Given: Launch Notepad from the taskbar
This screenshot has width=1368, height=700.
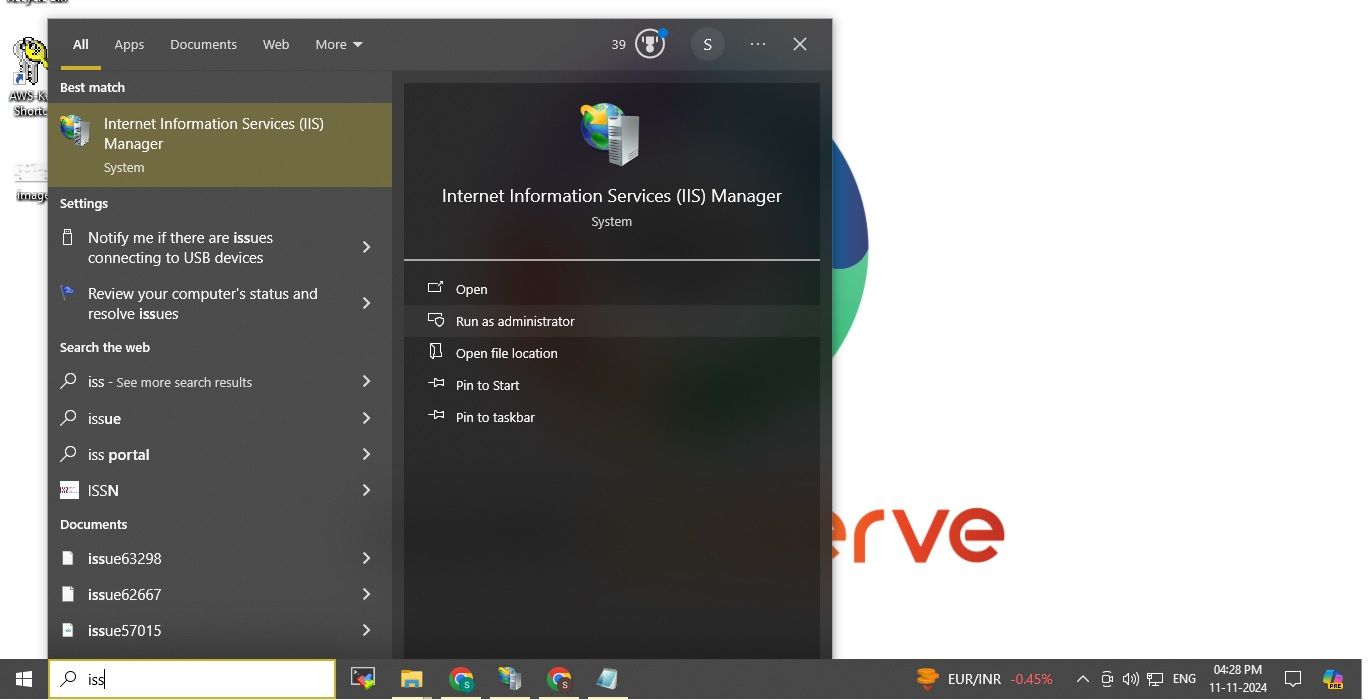Looking at the screenshot, I should tap(608, 679).
